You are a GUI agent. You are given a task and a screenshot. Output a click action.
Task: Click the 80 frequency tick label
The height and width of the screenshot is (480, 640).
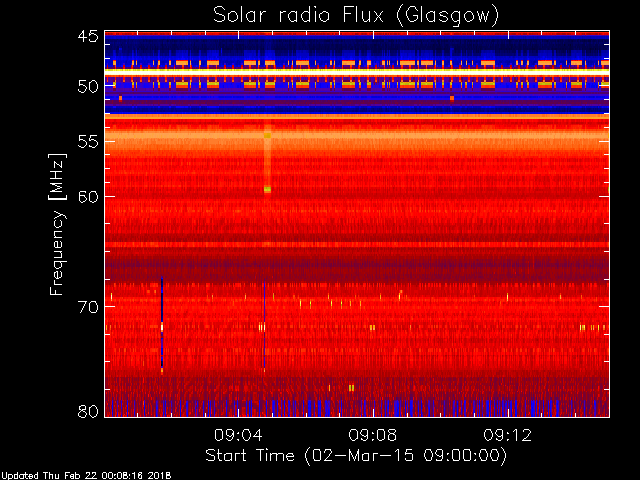[88, 411]
